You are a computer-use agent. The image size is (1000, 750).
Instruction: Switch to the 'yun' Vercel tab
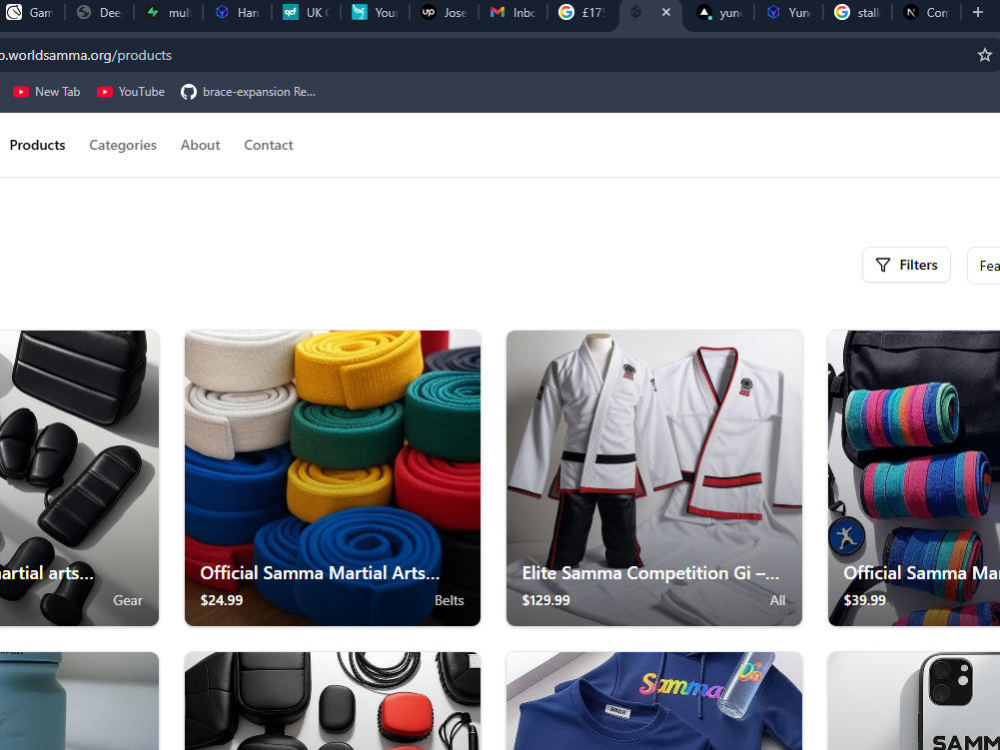point(719,12)
